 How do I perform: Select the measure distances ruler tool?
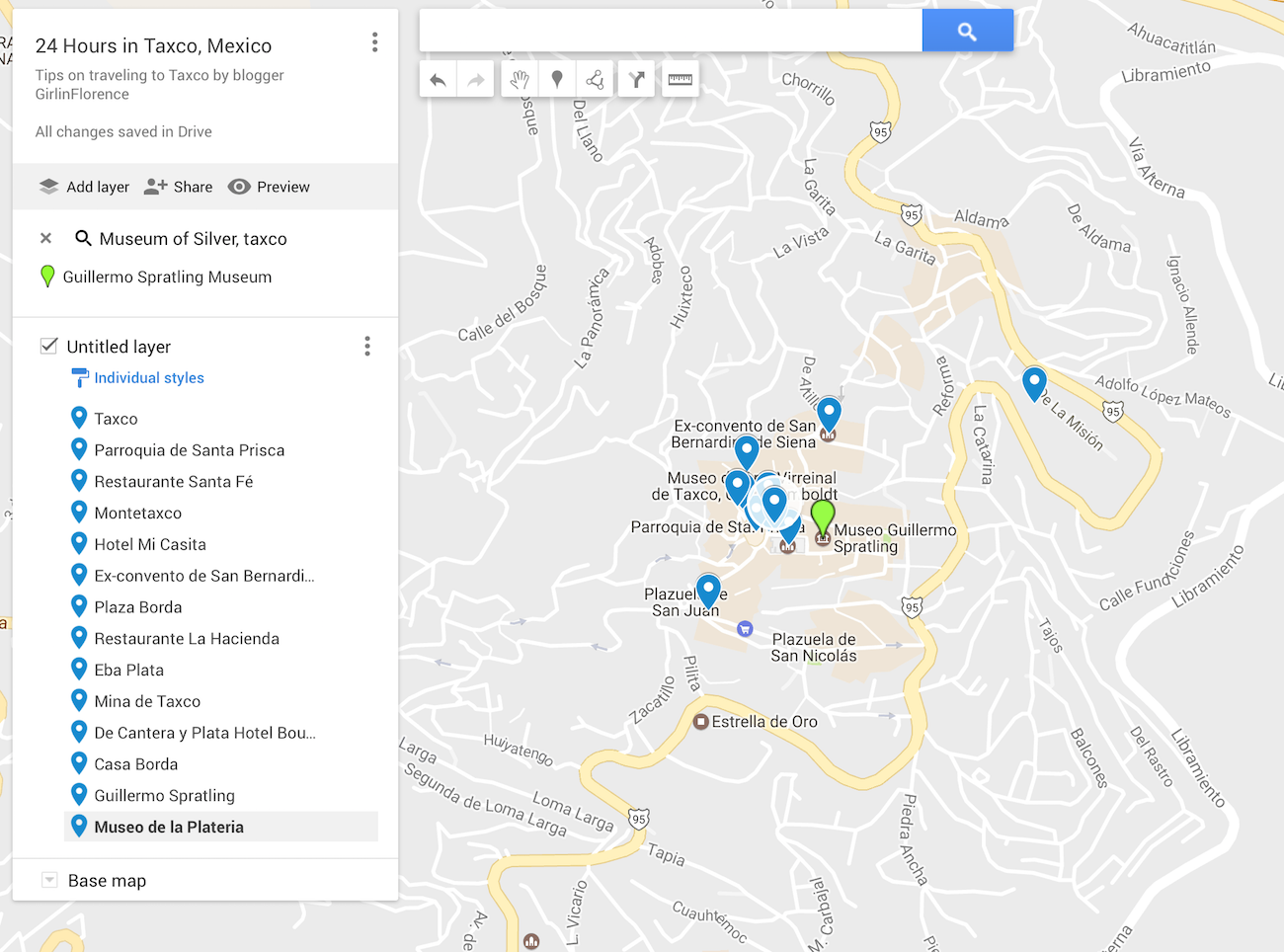tap(680, 80)
